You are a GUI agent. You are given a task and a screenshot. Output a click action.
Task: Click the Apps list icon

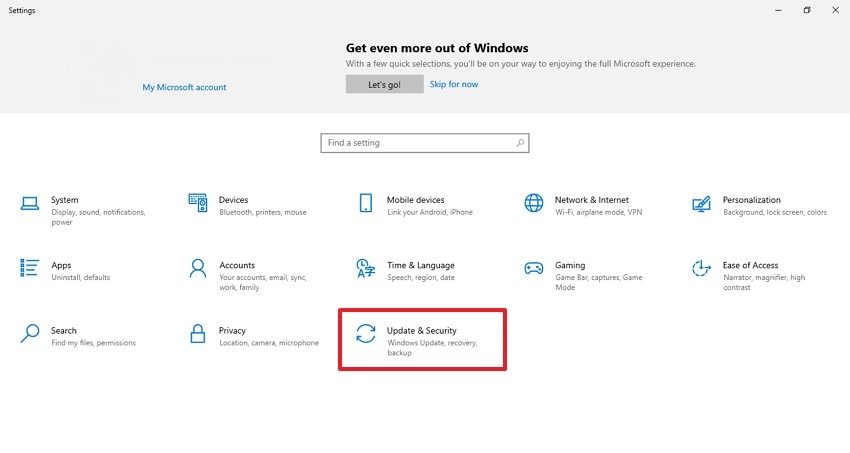(30, 268)
